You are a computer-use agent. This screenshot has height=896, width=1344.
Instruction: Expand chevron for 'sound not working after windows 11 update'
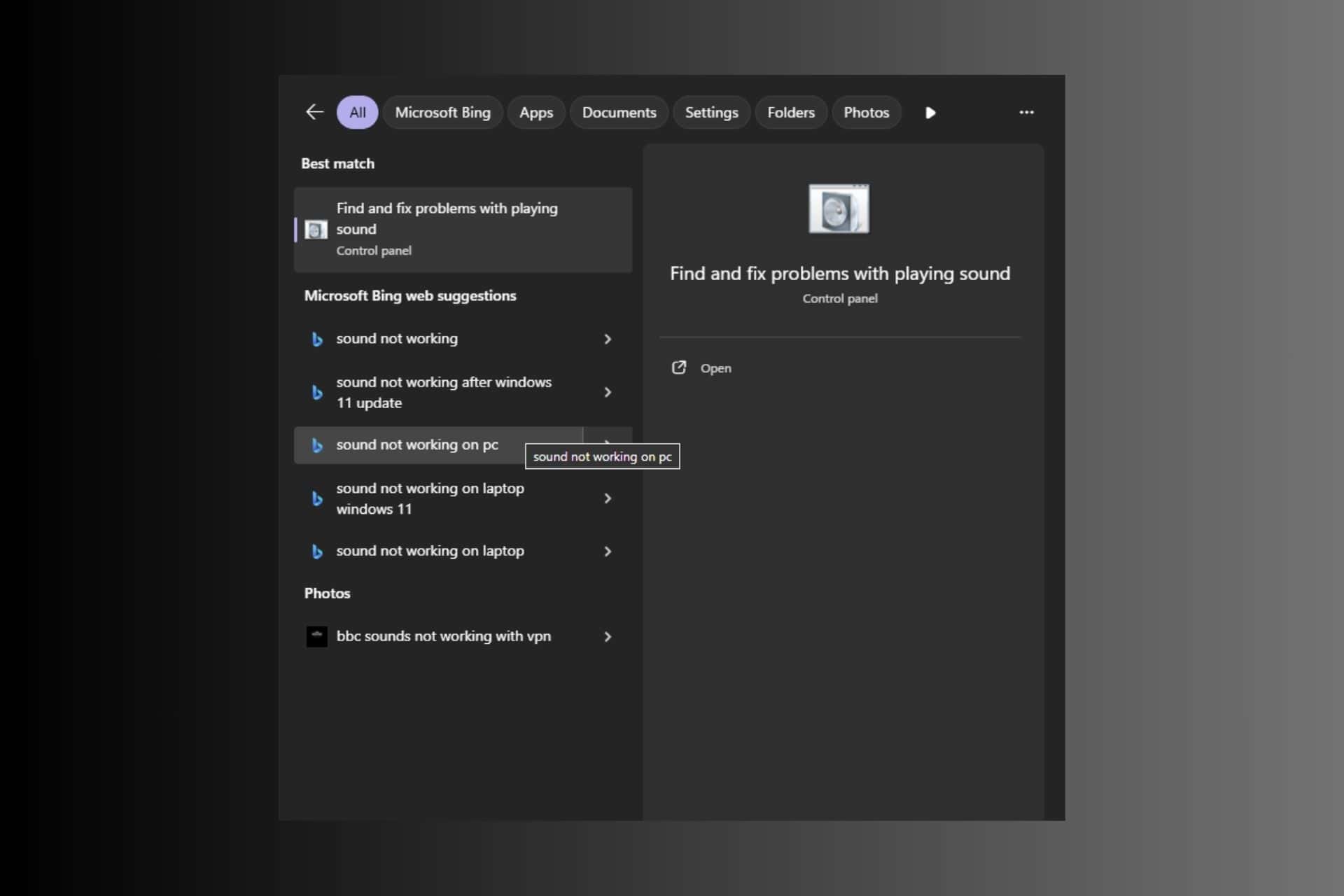608,393
